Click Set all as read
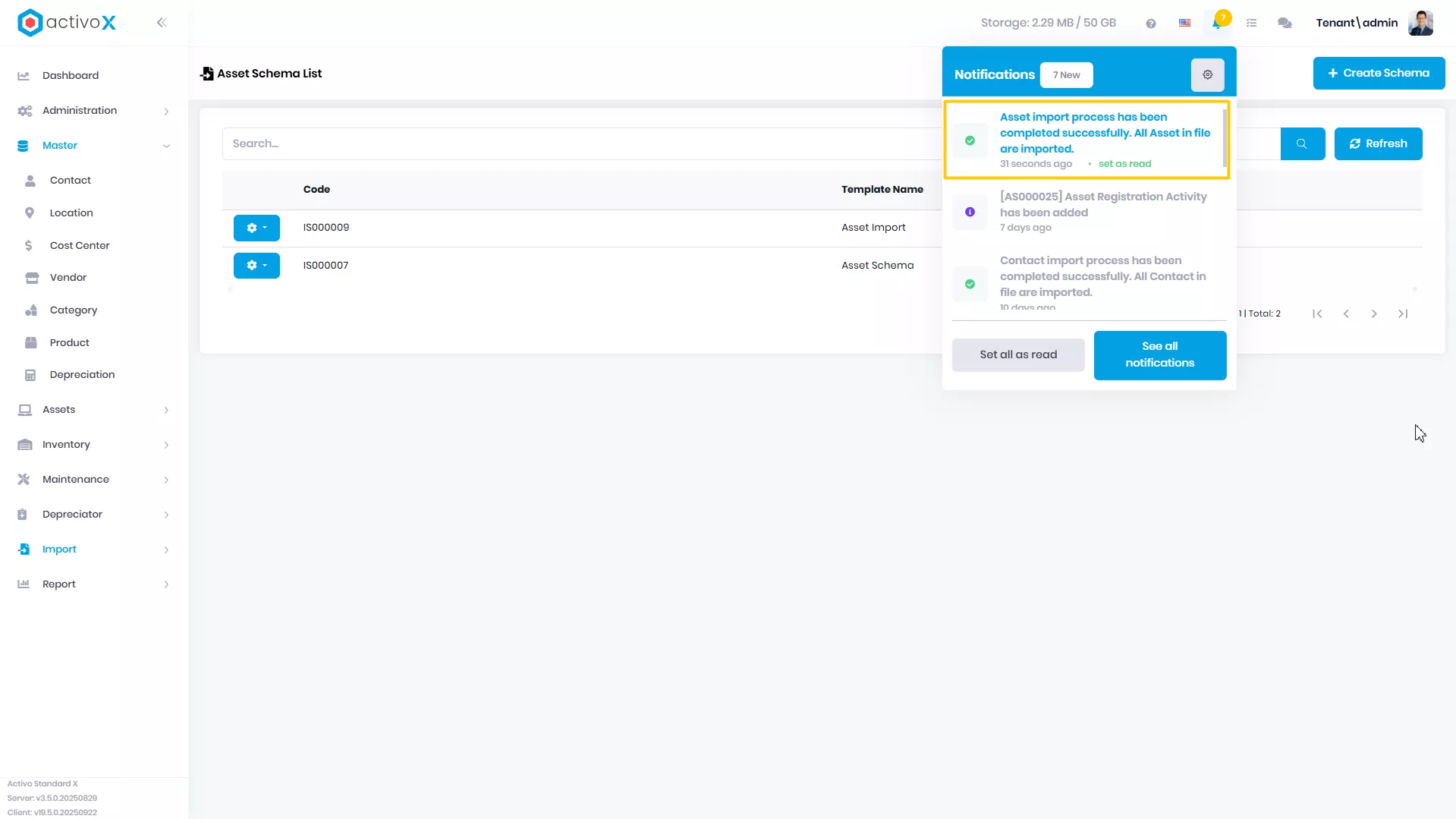This screenshot has height=819, width=1456. point(1018,354)
